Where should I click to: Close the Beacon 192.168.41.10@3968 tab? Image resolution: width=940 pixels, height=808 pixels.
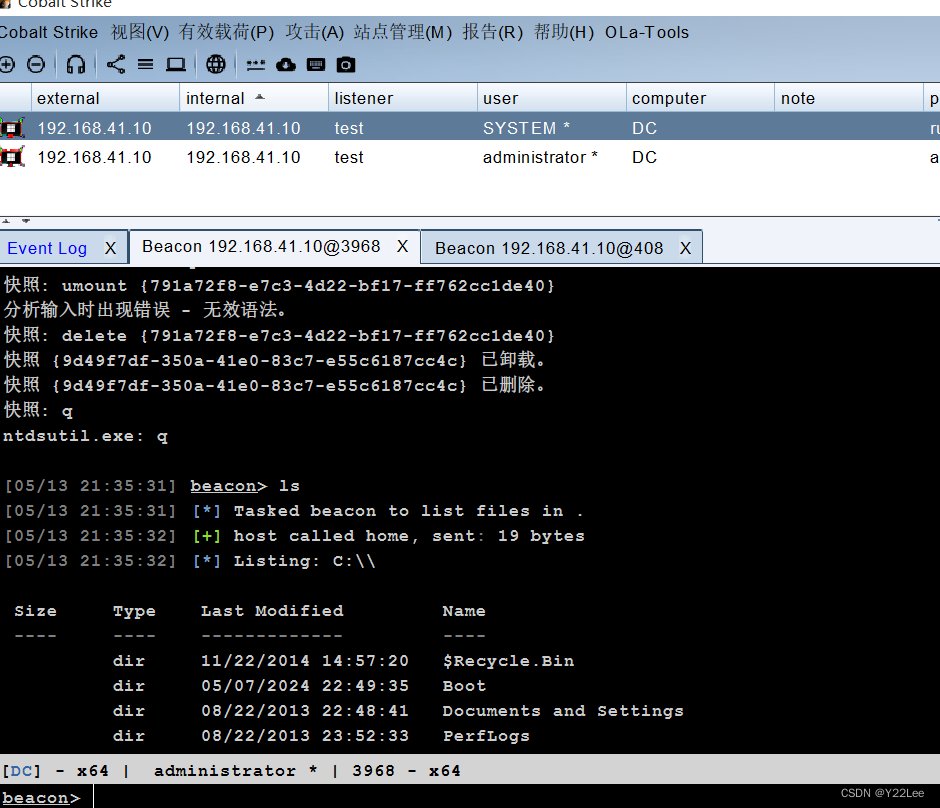click(403, 246)
